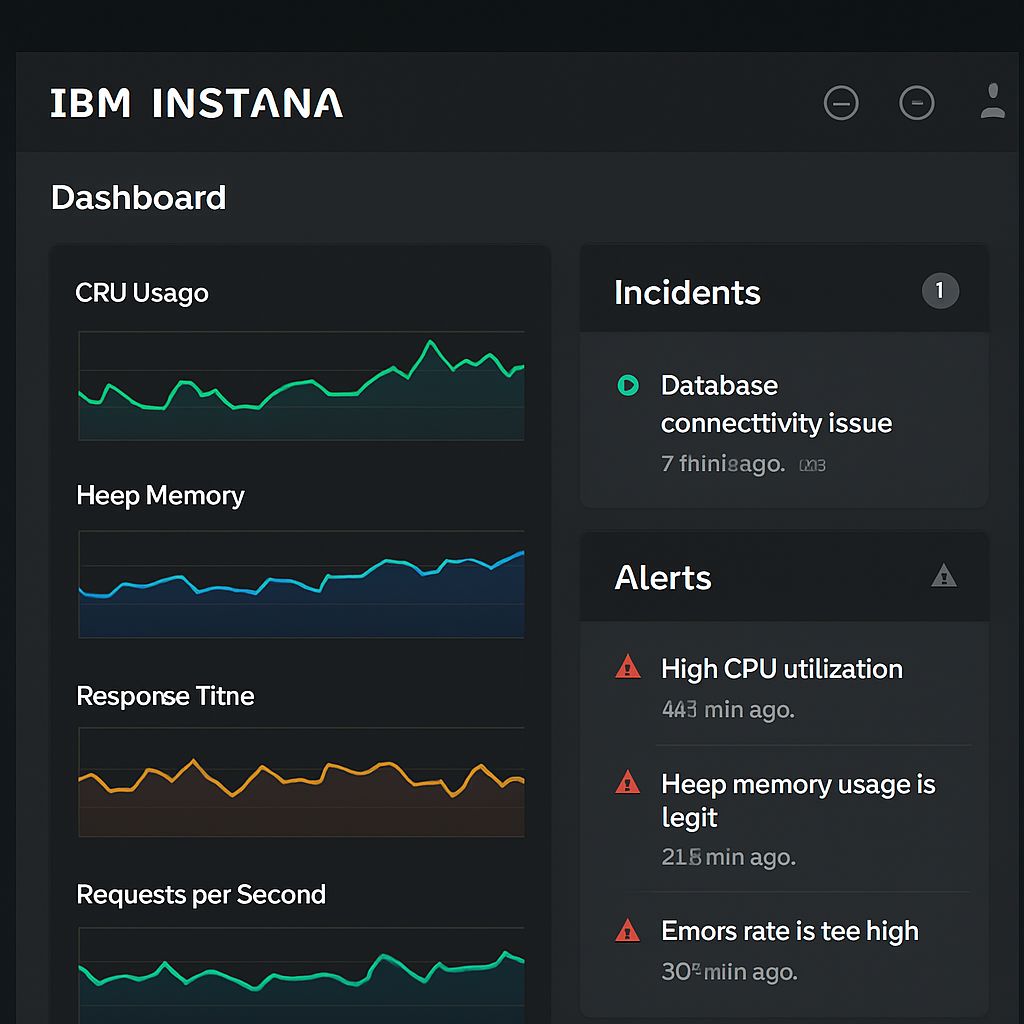Click the red alert icon beside Heap memory alert

click(x=629, y=785)
